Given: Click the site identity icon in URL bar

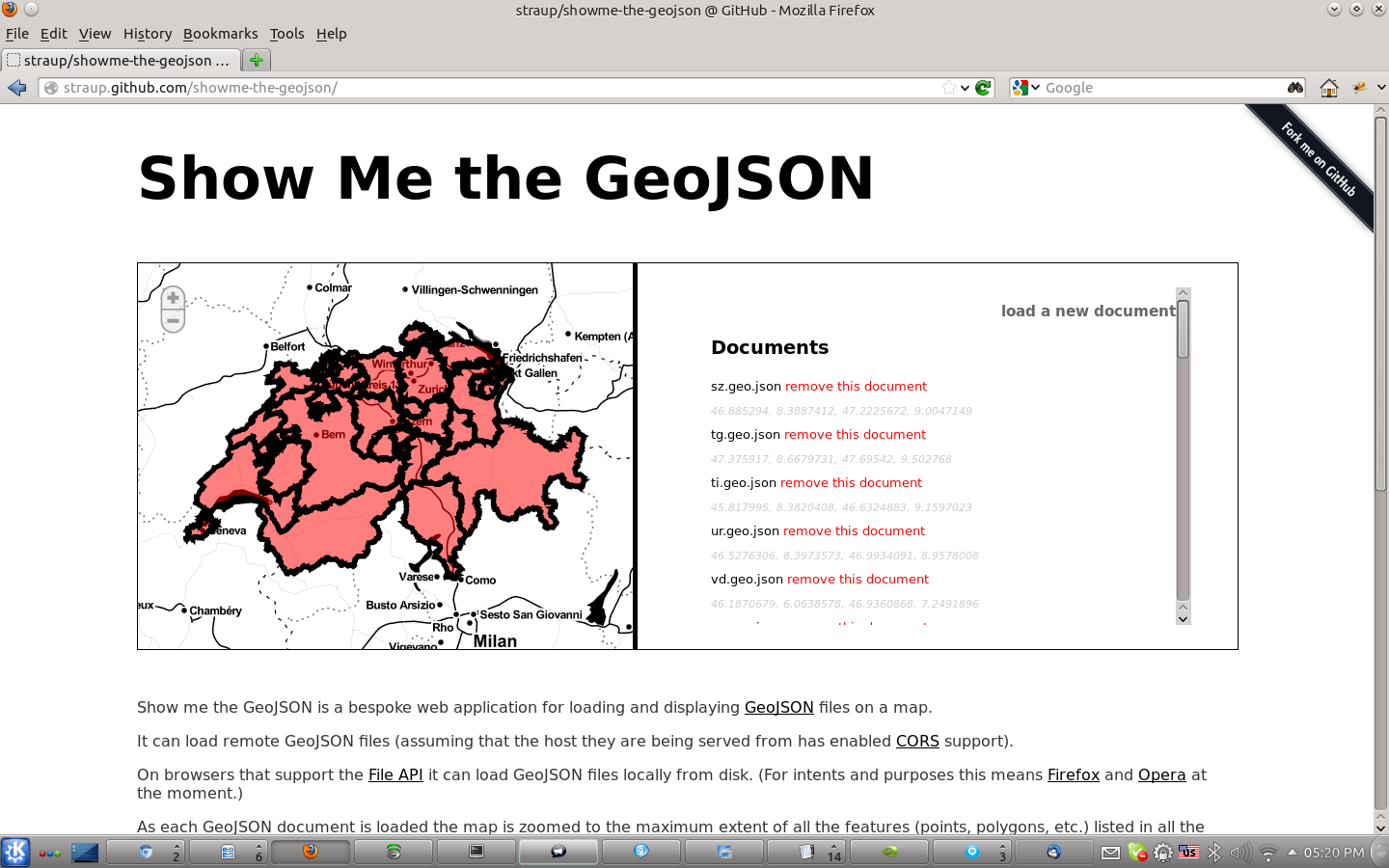Looking at the screenshot, I should 52,88.
